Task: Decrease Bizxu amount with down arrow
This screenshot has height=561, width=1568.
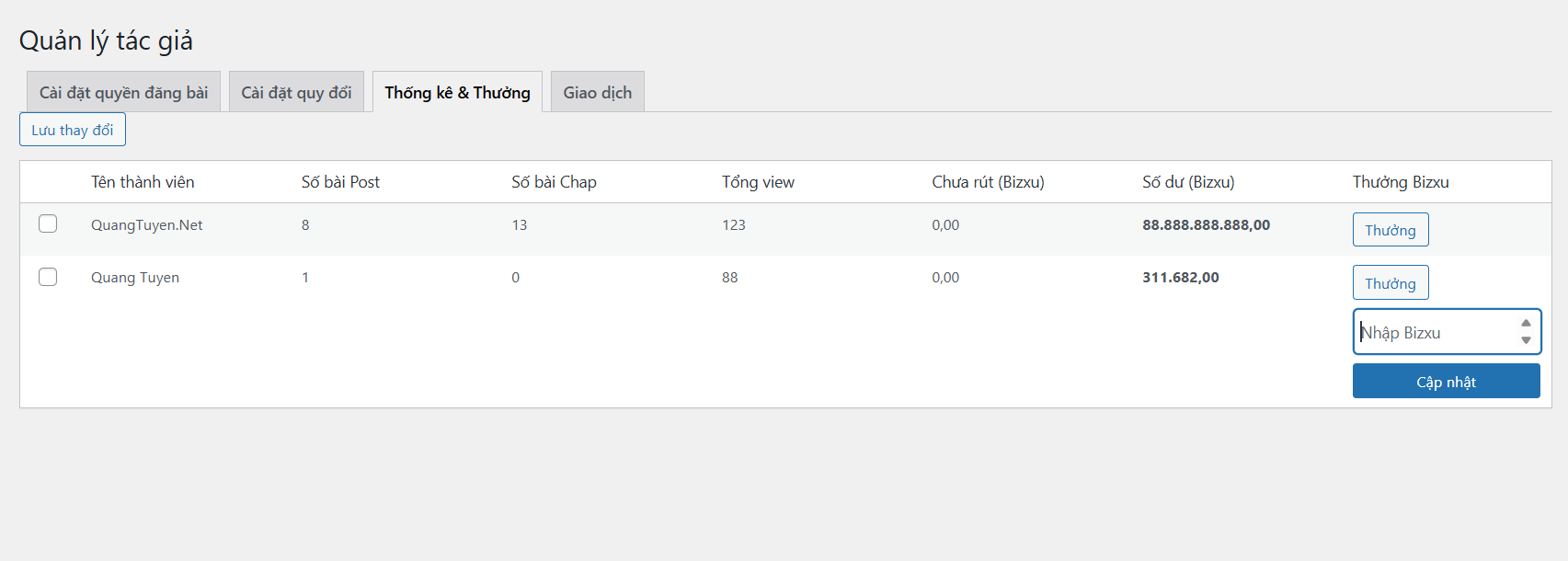Action: click(x=1526, y=340)
